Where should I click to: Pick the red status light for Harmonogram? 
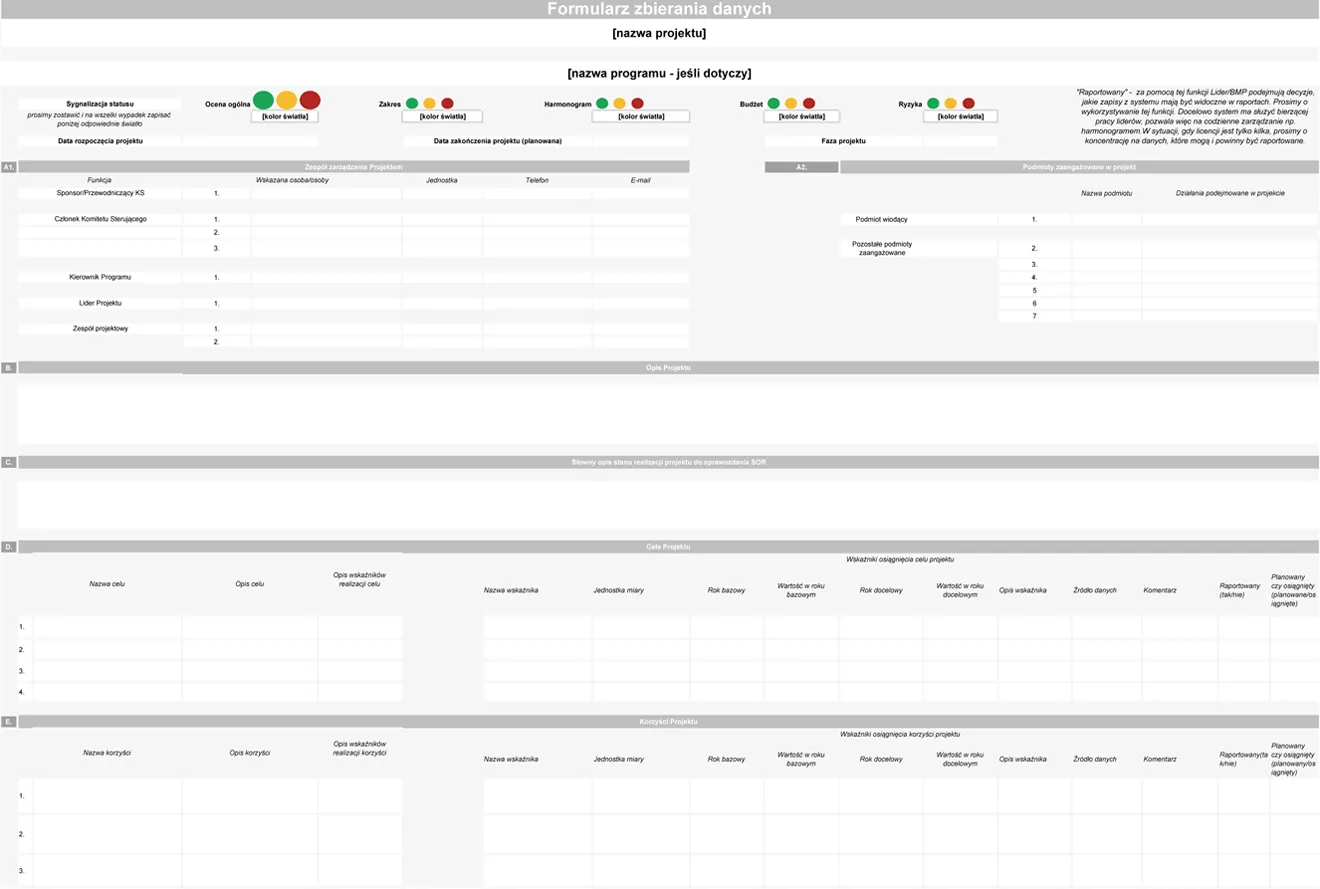click(x=637, y=103)
